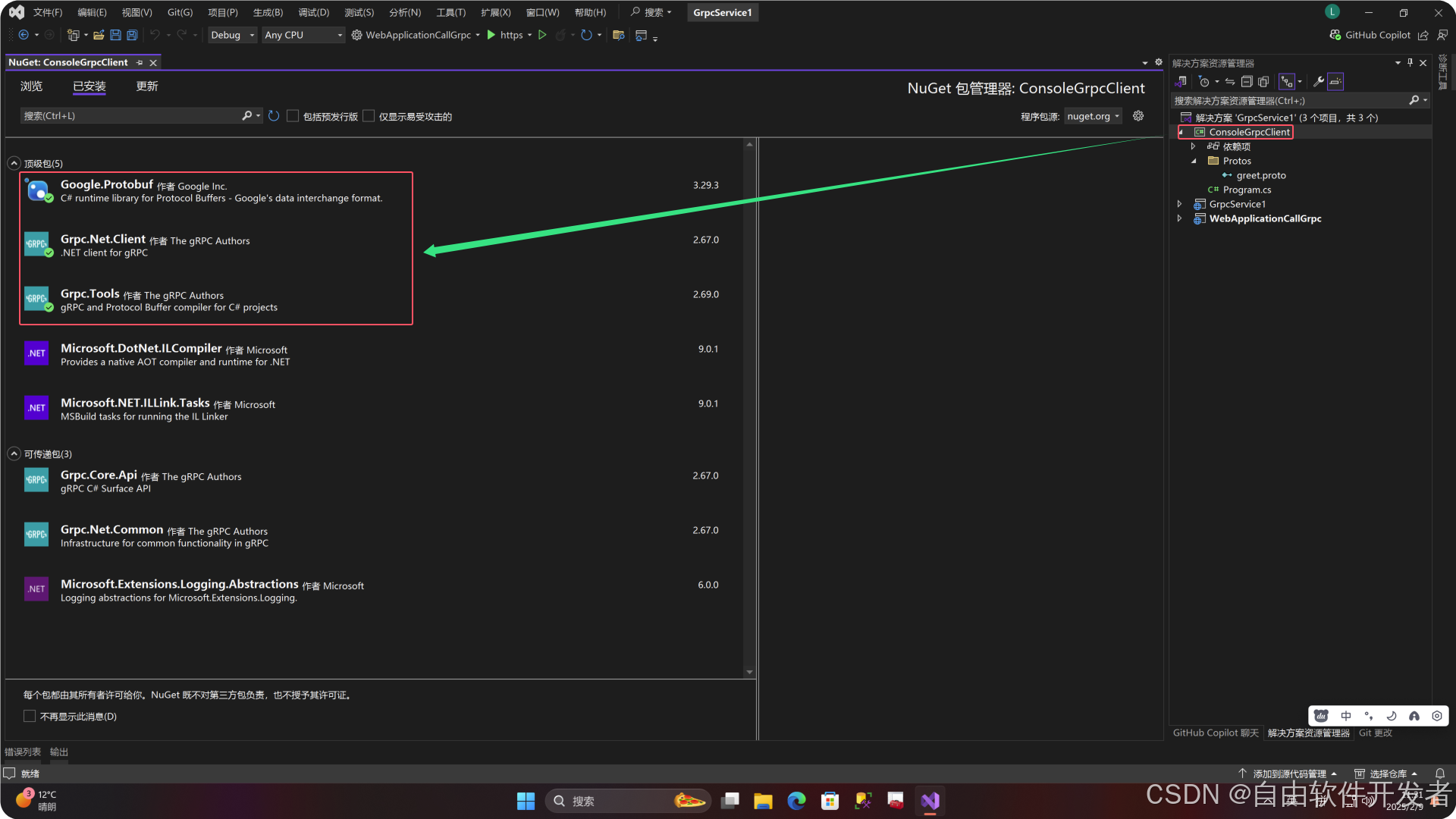
Task: Click Start Without Debugging outline play icon
Action: pos(542,35)
